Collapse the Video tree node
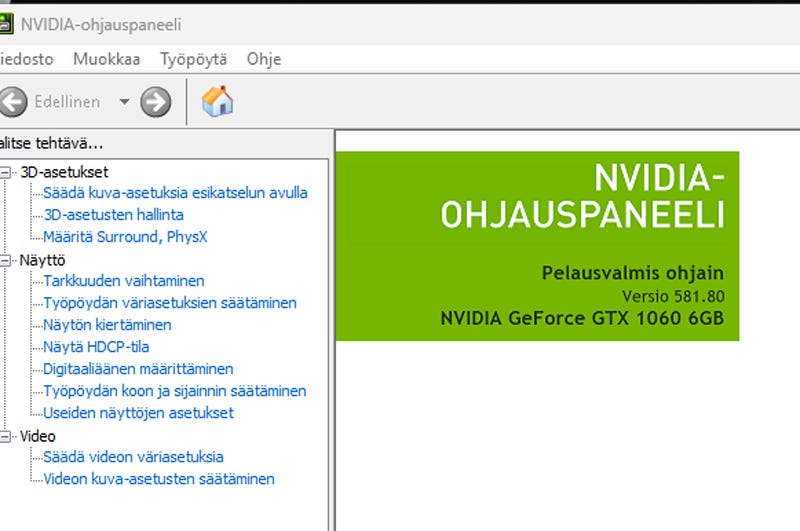Viewport: 800px width, 531px height. tap(5, 437)
